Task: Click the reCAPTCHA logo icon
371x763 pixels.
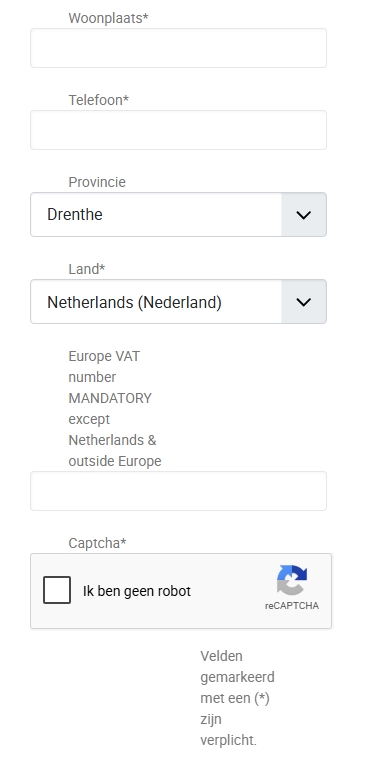Action: (x=292, y=580)
